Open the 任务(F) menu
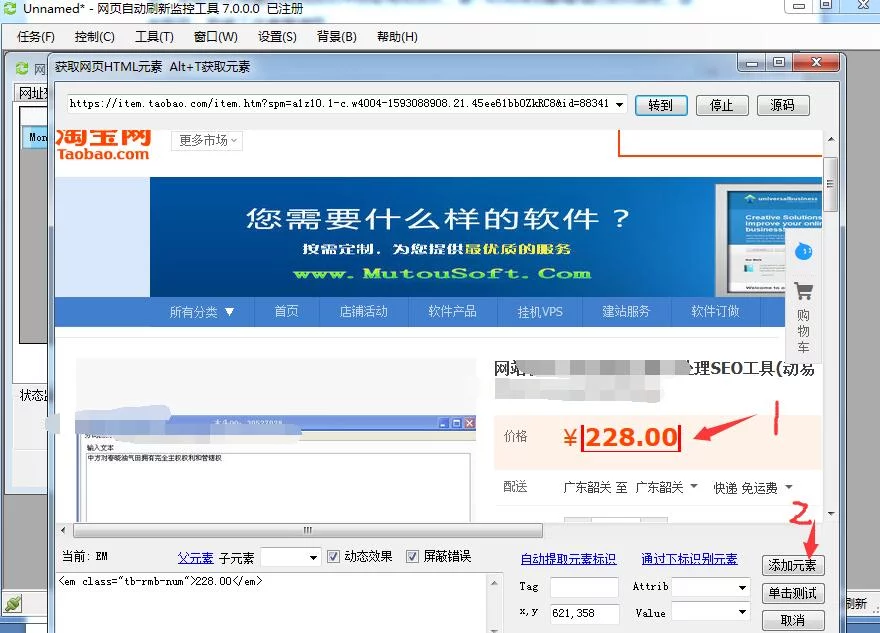This screenshot has height=633, width=880. point(35,37)
